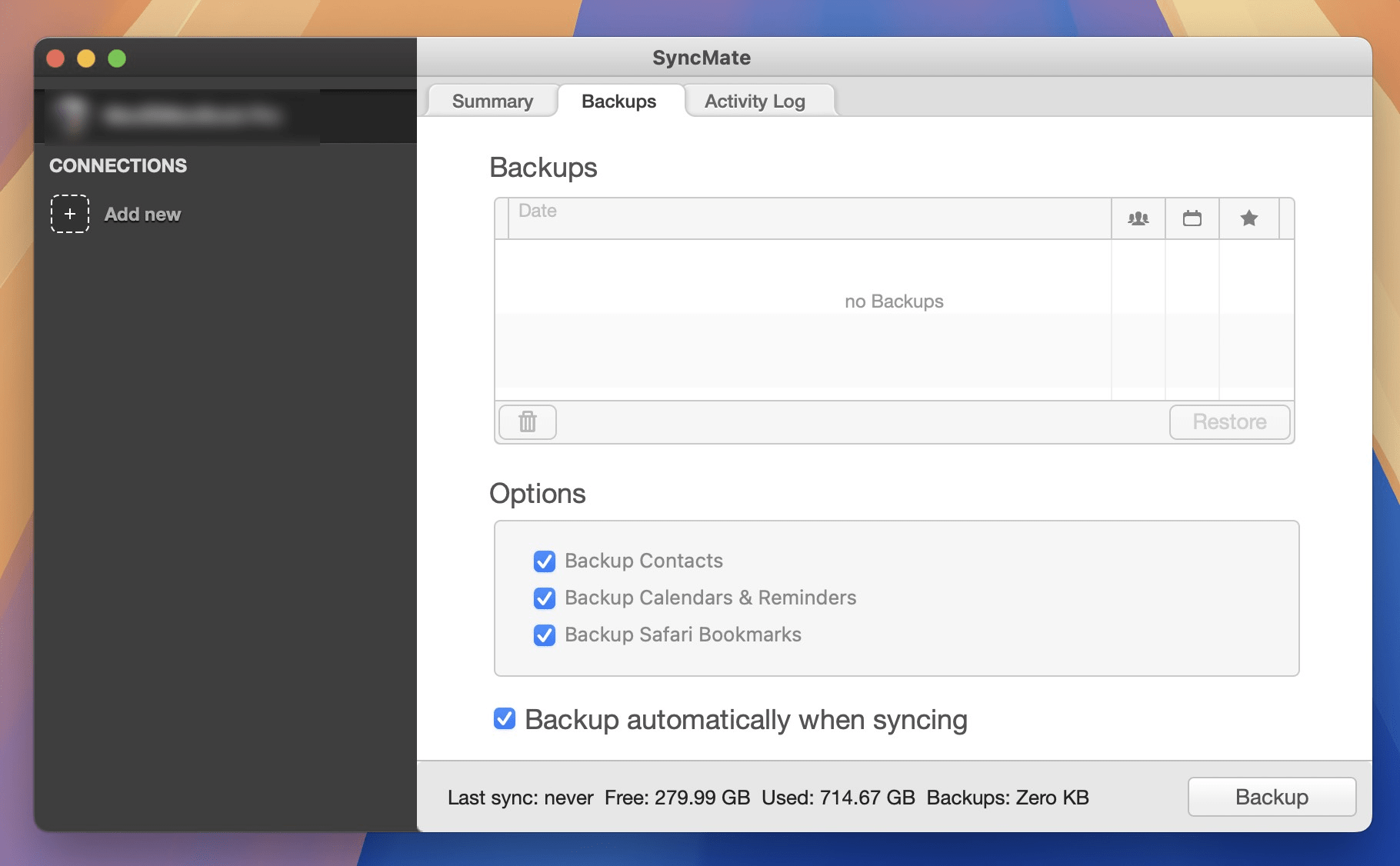The width and height of the screenshot is (1400, 866).
Task: Click the Restore button
Action: coord(1229,421)
